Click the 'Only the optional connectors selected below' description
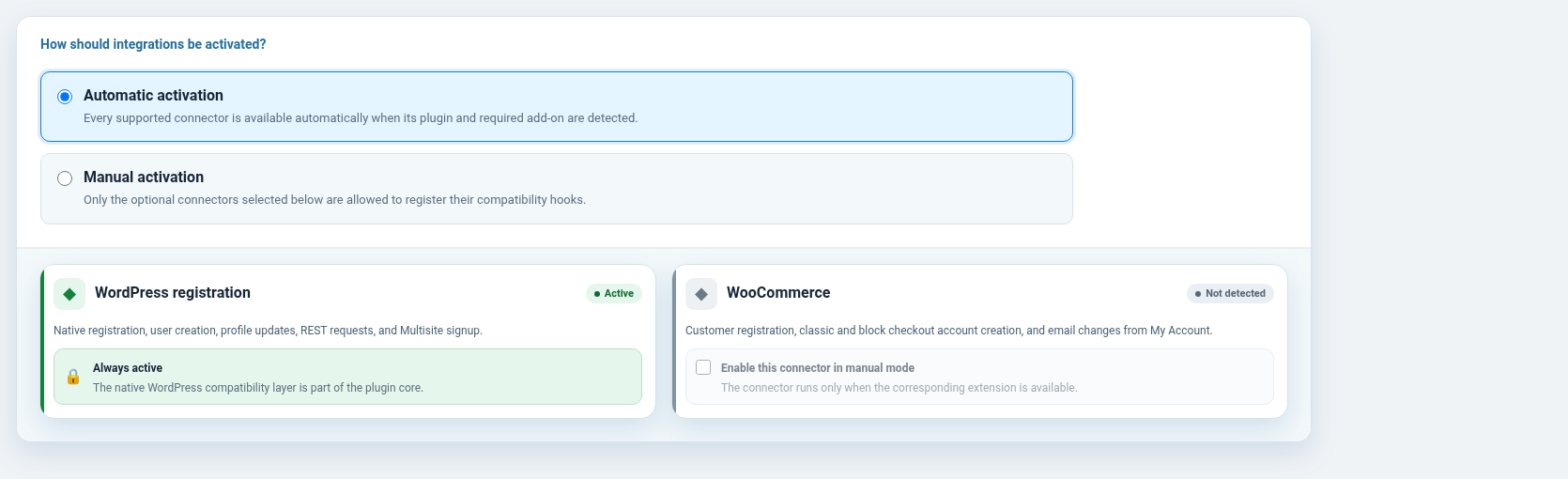 334,200
